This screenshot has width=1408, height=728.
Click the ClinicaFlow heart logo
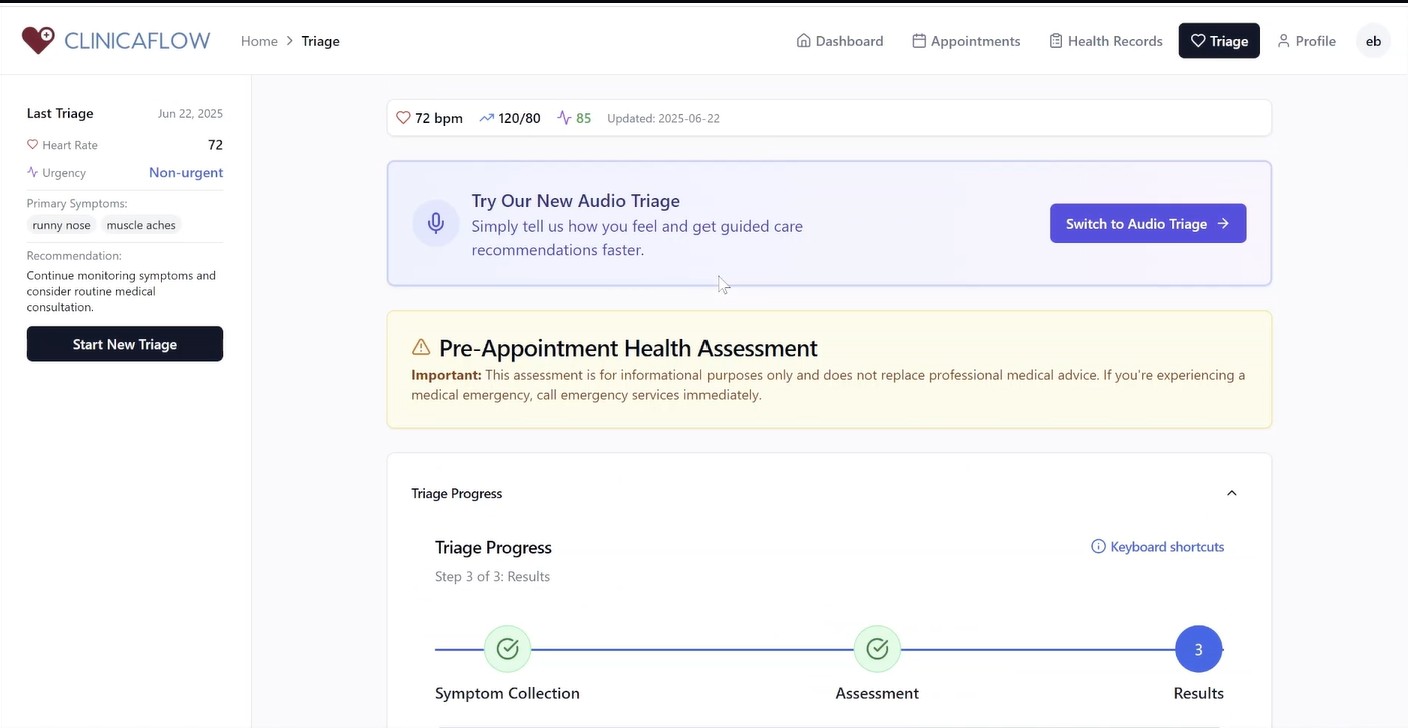coord(38,40)
